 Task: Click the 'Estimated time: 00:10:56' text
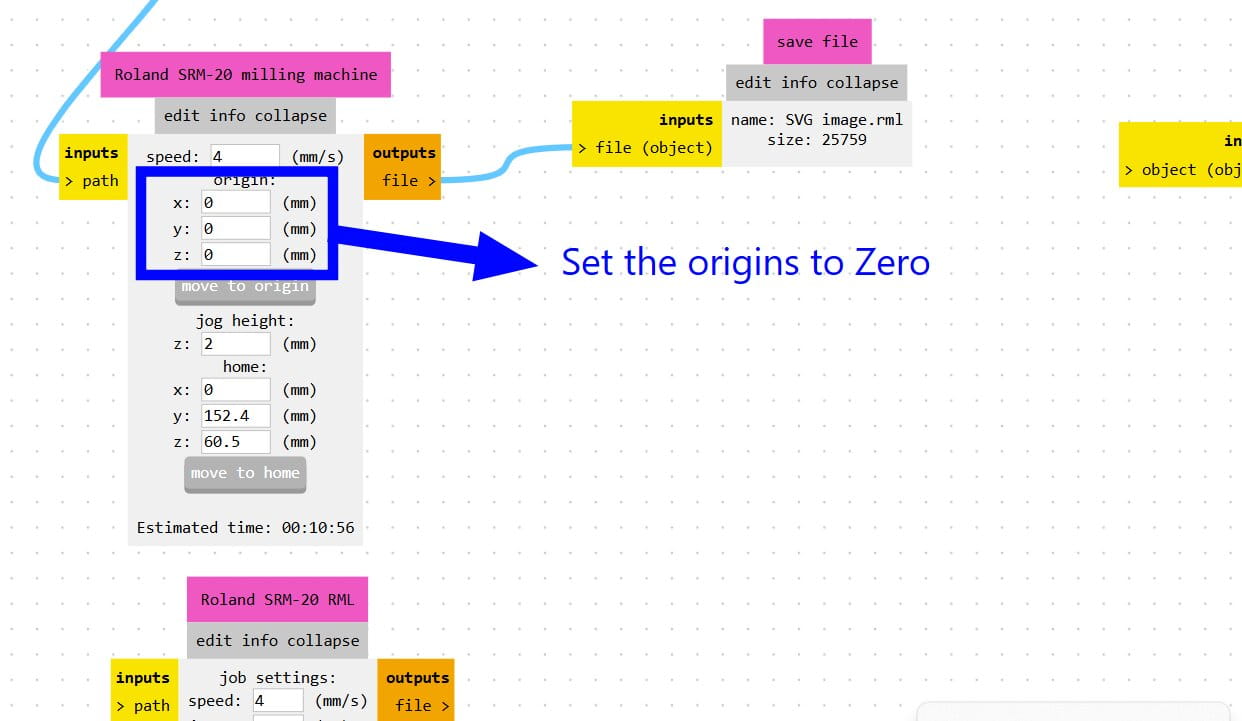point(245,528)
